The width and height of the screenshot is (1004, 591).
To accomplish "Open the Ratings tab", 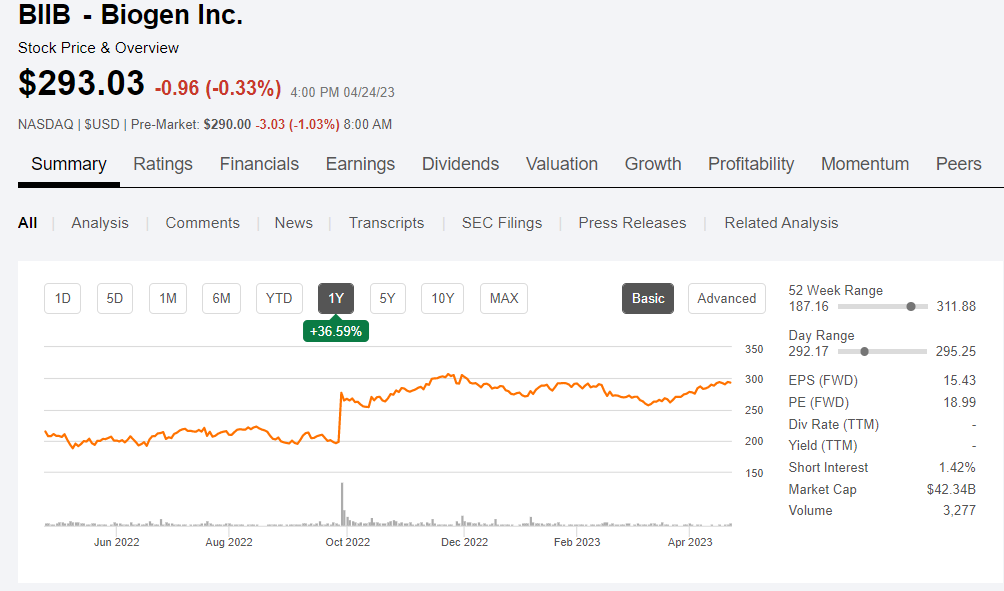I will (163, 164).
